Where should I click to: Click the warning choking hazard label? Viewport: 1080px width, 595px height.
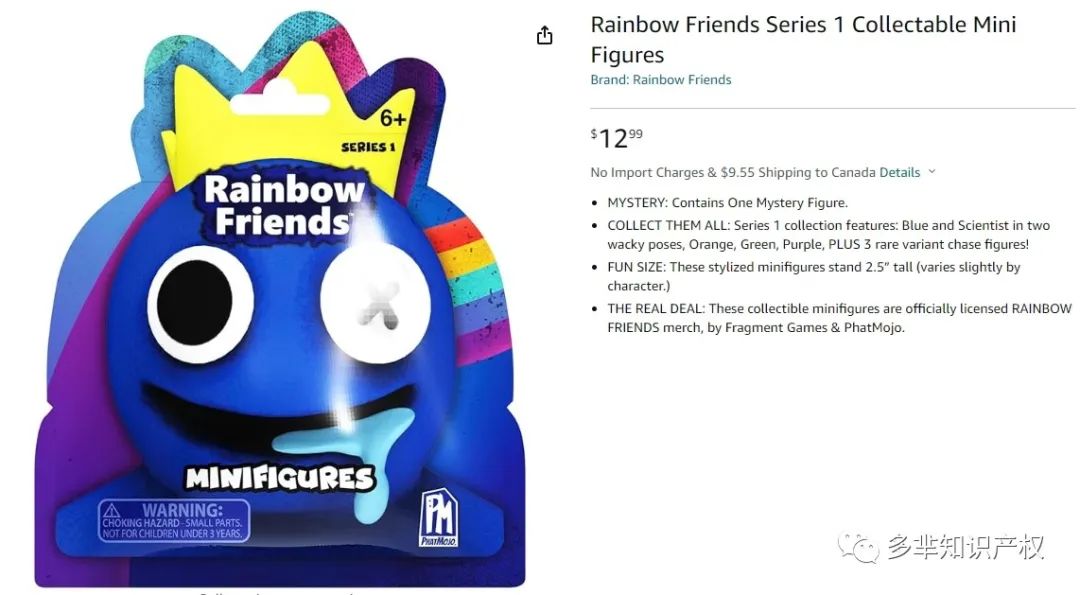[x=174, y=521]
